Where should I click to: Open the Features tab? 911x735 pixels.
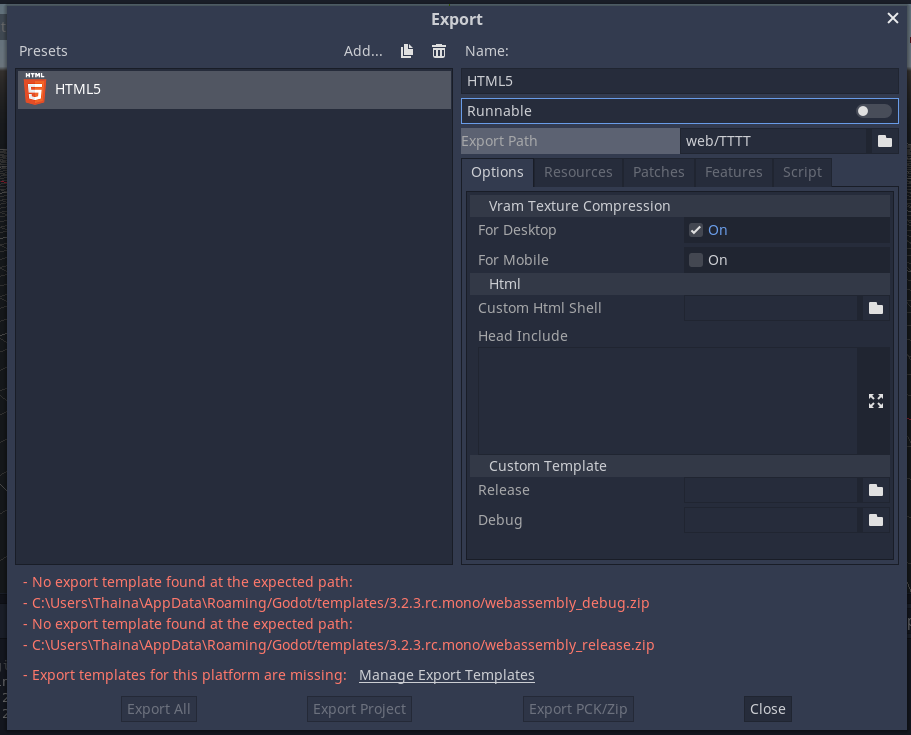(733, 172)
